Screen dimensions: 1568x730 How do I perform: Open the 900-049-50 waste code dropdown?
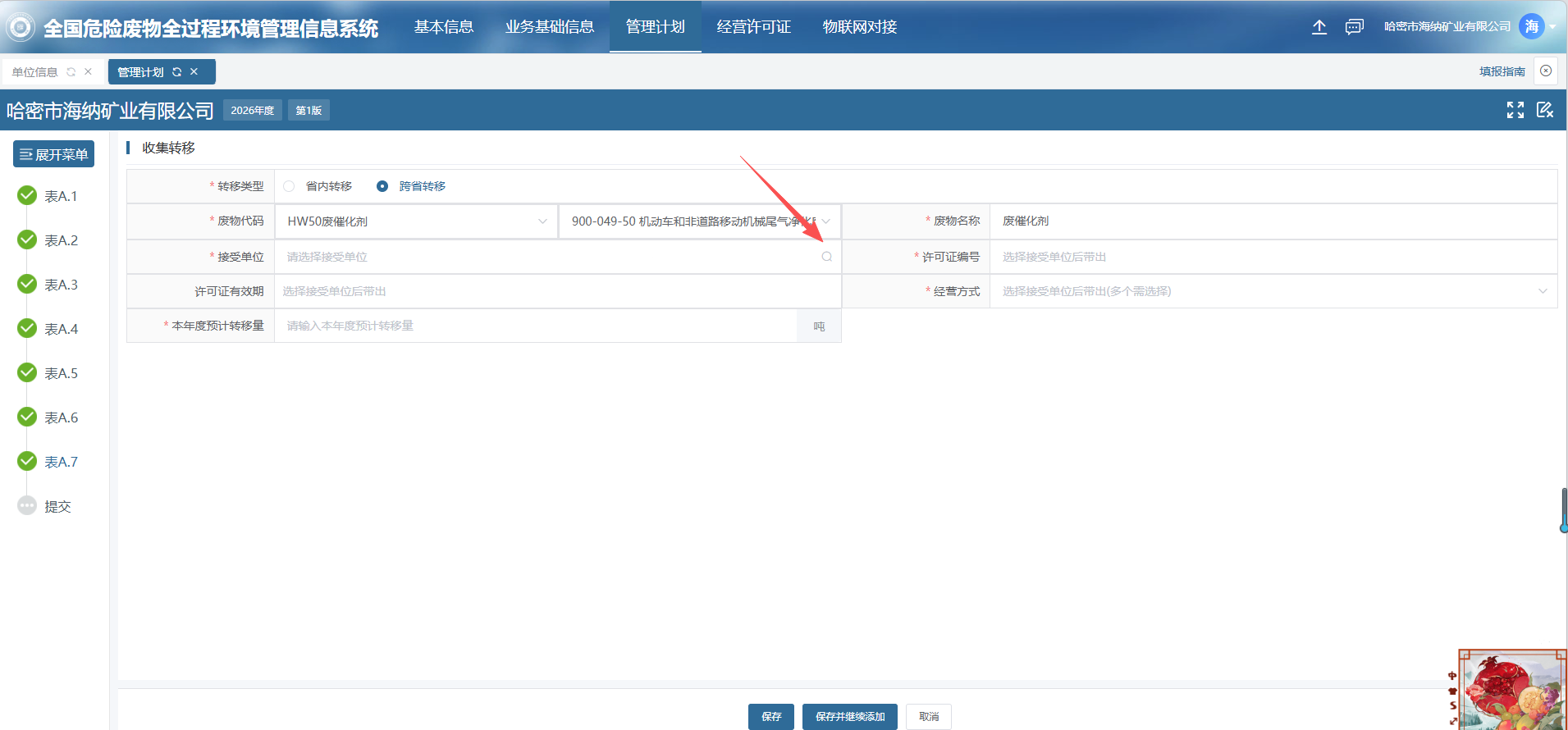700,221
